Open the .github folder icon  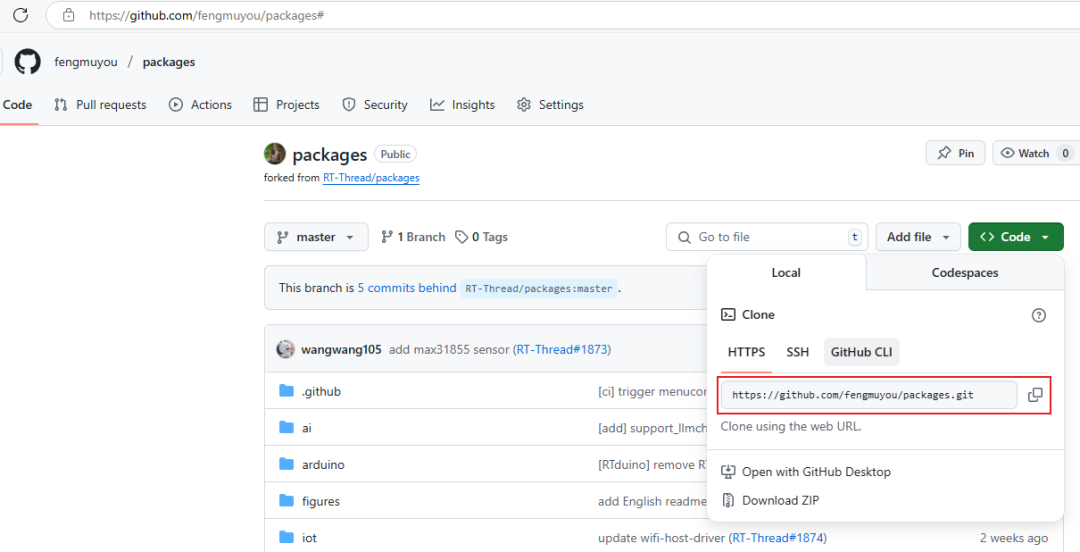287,391
